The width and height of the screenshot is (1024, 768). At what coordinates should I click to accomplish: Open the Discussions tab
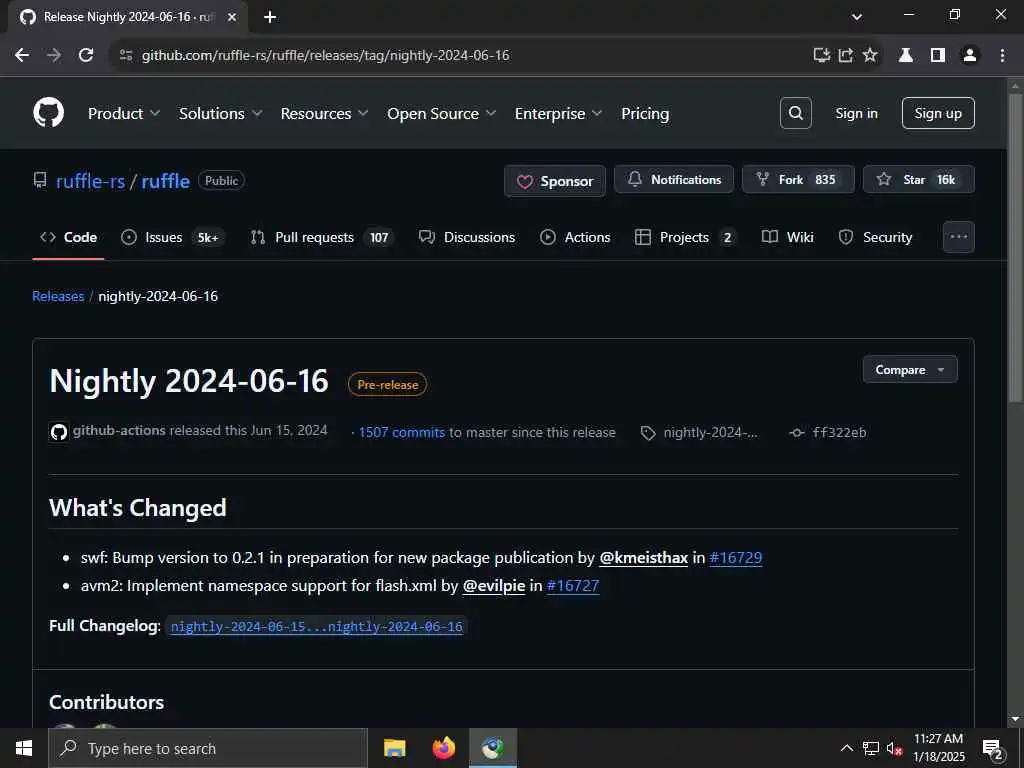466,237
